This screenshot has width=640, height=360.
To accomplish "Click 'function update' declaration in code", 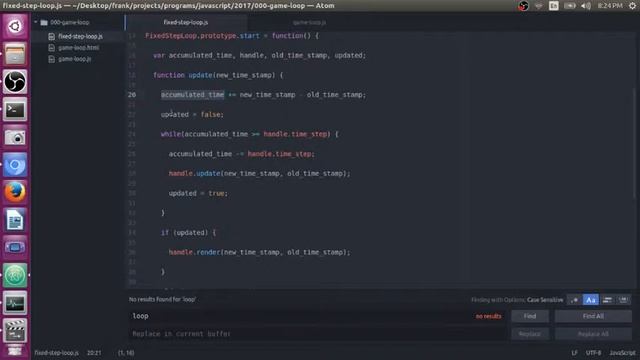I will click(x=183, y=76).
